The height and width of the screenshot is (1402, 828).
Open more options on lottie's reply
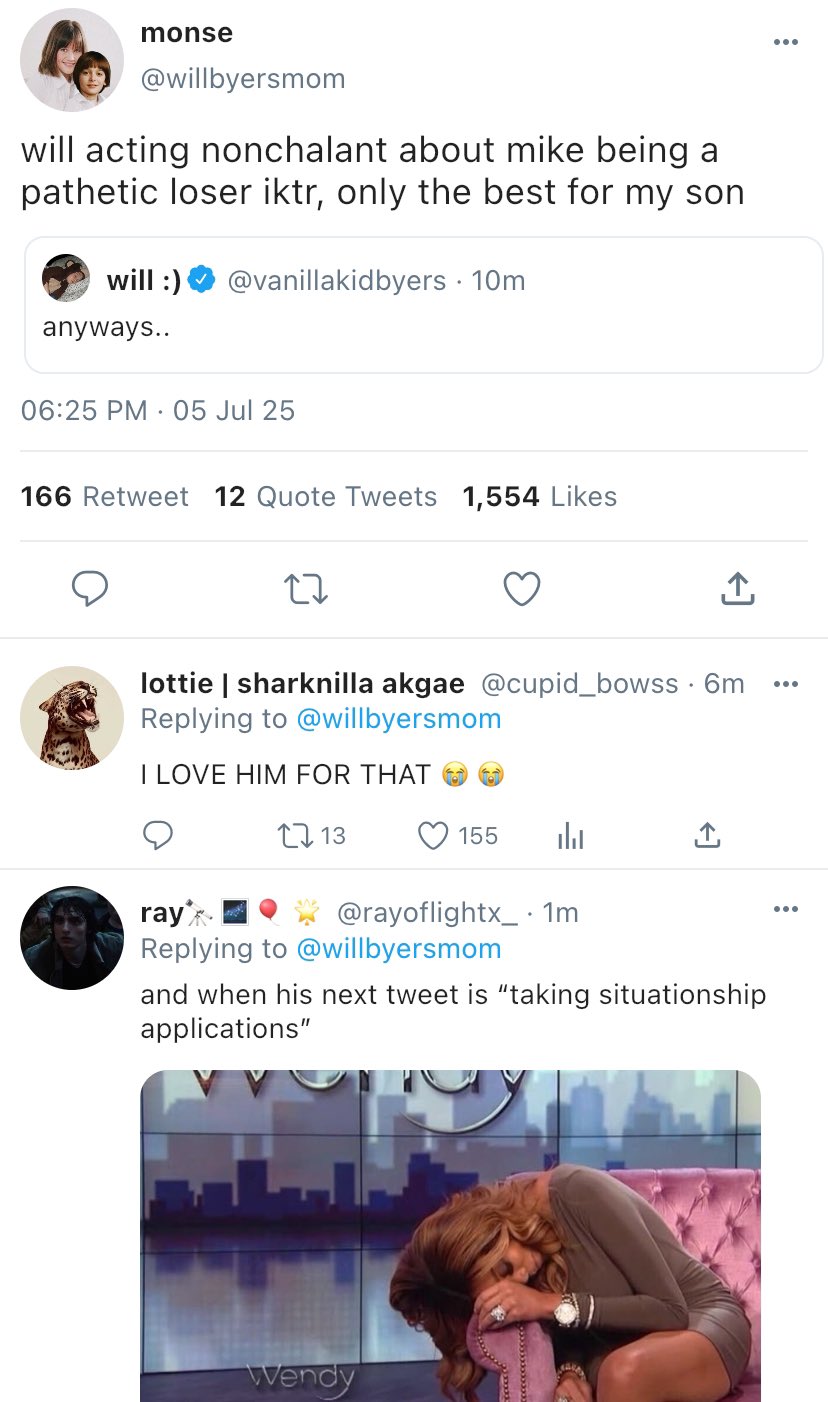(x=786, y=684)
